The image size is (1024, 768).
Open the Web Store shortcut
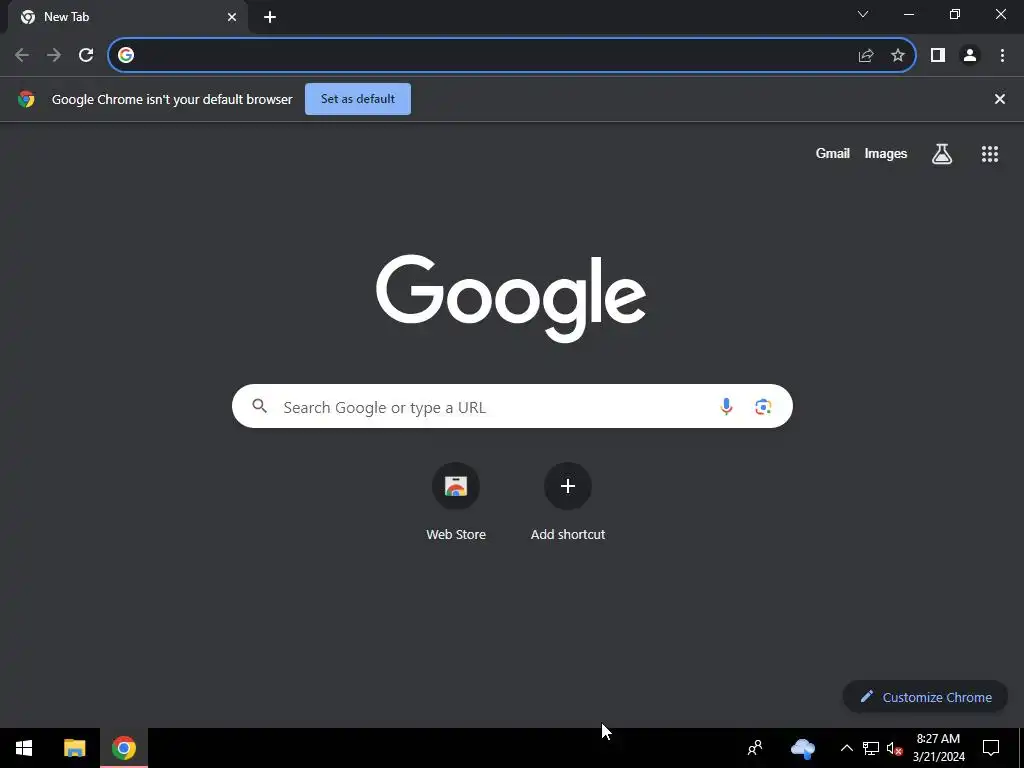click(x=456, y=502)
